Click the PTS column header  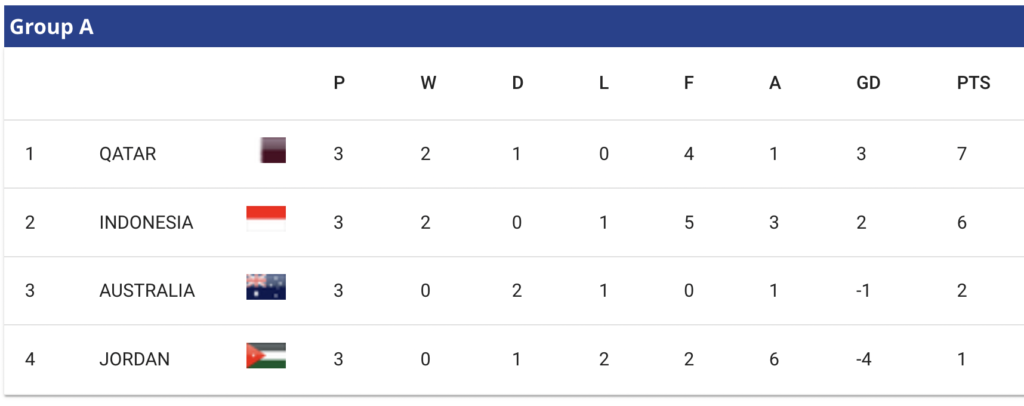(973, 84)
